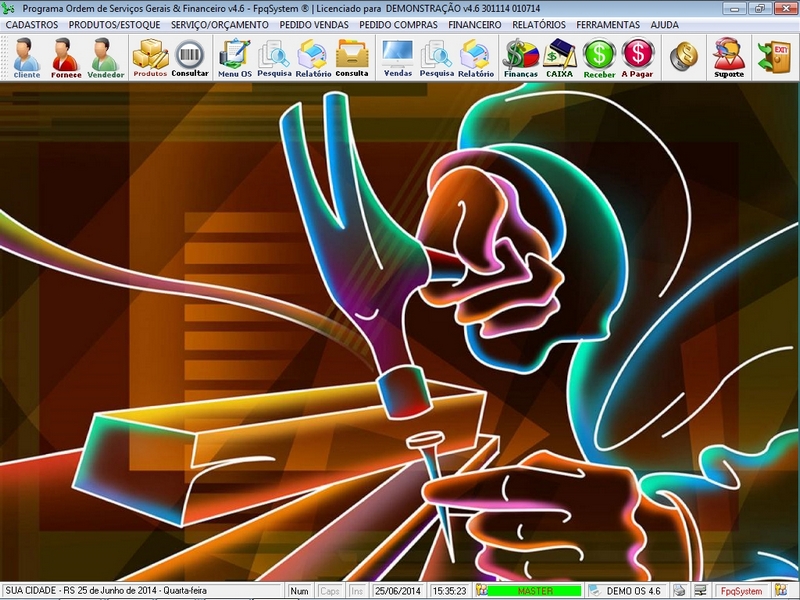This screenshot has width=800, height=600.
Task: Click the time 15:35:23 in status bar
Action: (x=449, y=591)
